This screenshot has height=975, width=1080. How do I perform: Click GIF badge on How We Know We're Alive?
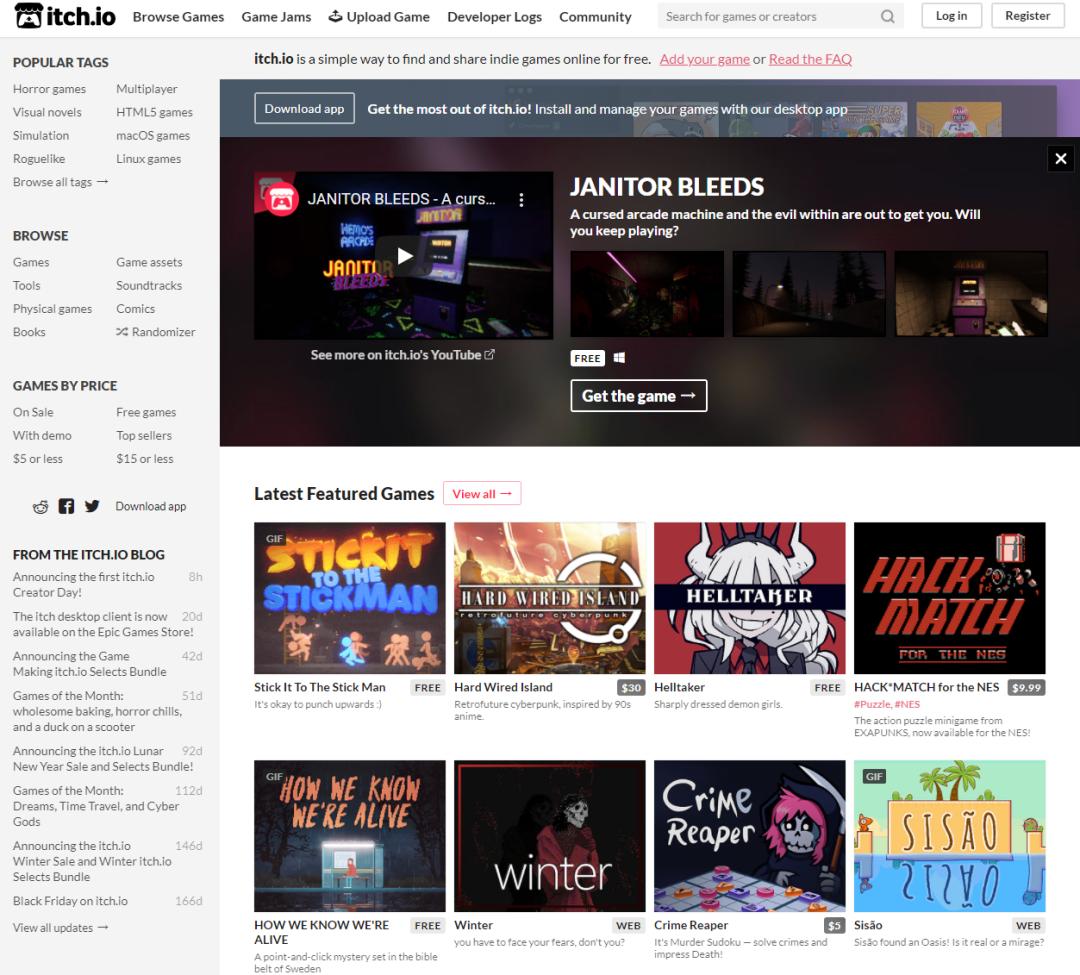(x=275, y=776)
